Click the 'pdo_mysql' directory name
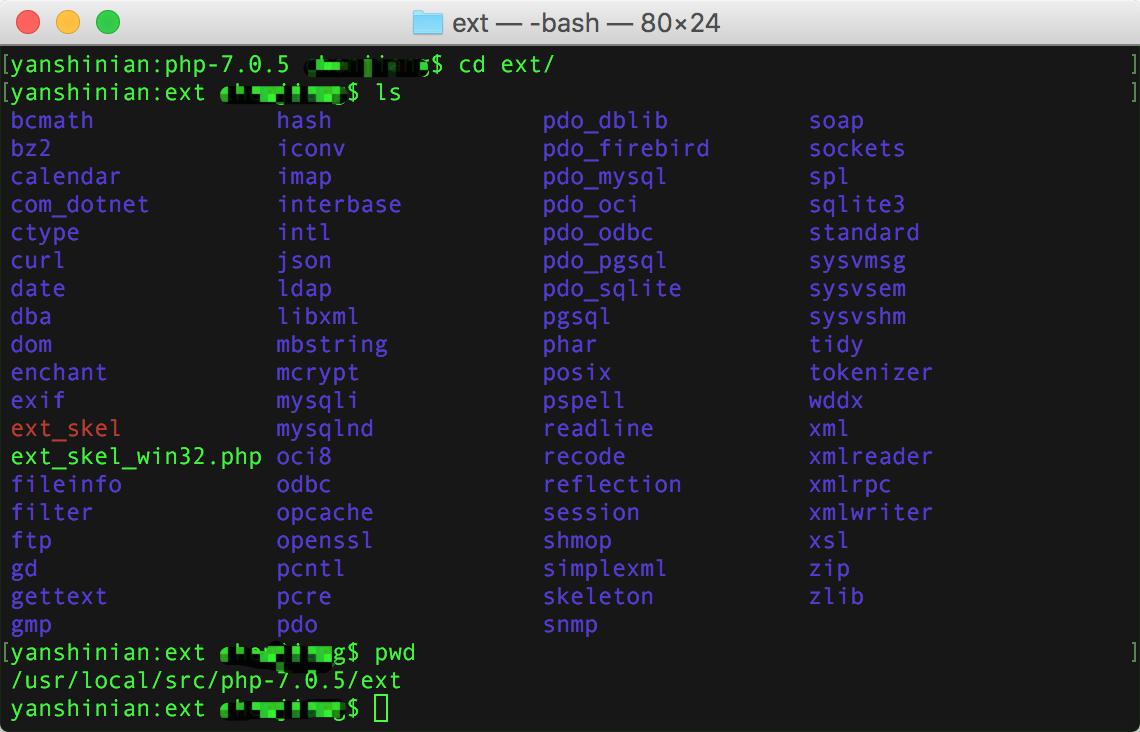The width and height of the screenshot is (1140, 732). click(605, 177)
